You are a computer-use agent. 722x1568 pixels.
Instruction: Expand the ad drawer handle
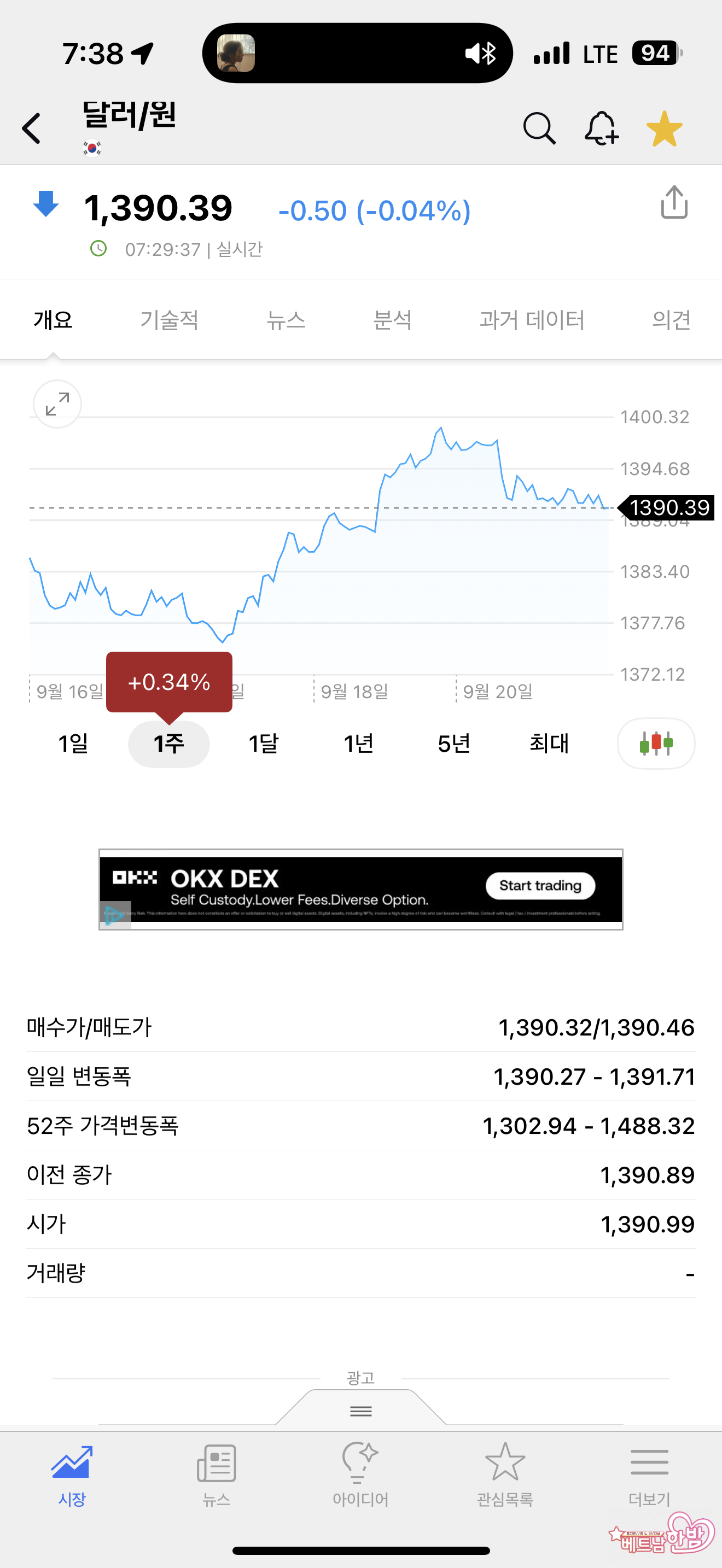tap(361, 1411)
